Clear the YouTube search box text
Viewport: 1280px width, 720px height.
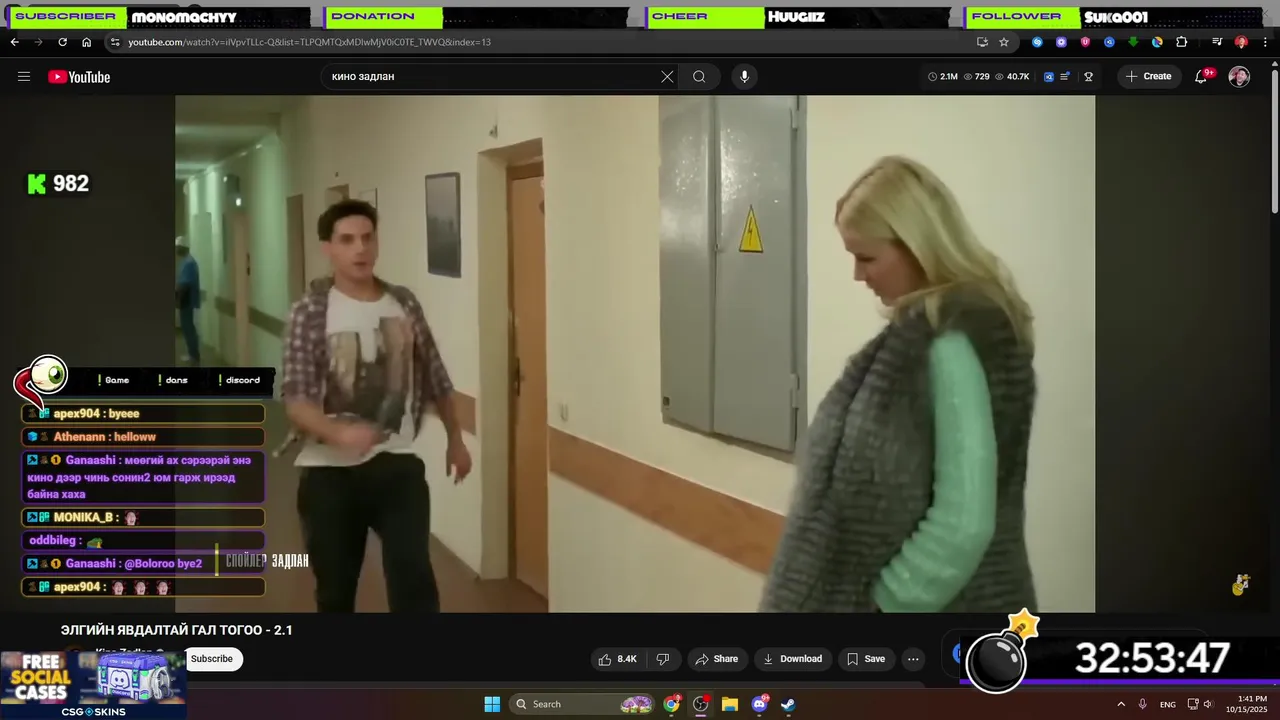point(667,77)
